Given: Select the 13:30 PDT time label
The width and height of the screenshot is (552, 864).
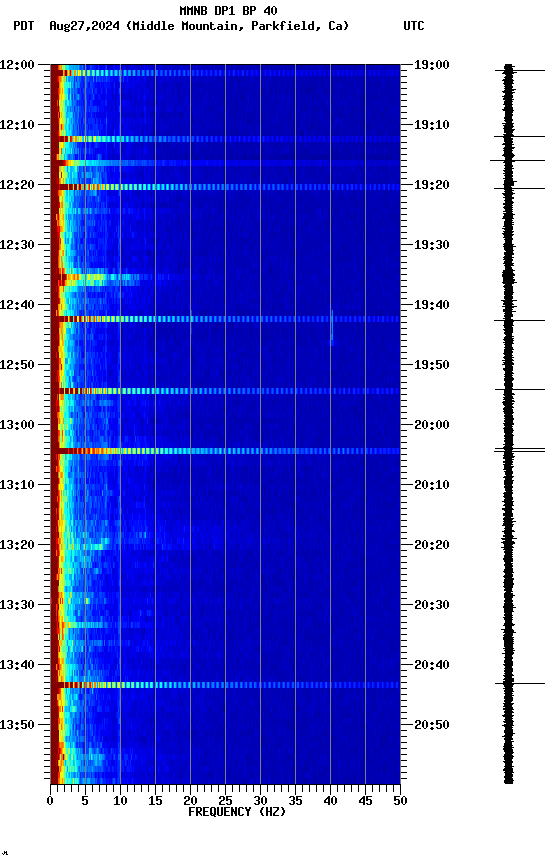Looking at the screenshot, I should tap(17, 605).
